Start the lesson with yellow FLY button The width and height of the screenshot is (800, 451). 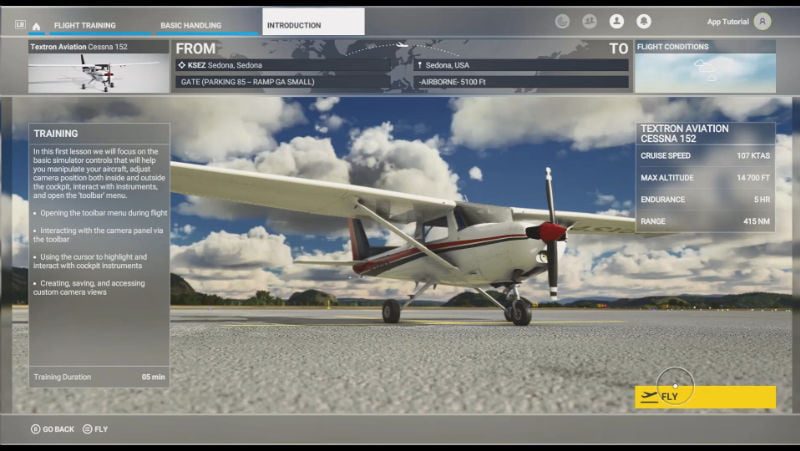point(705,396)
